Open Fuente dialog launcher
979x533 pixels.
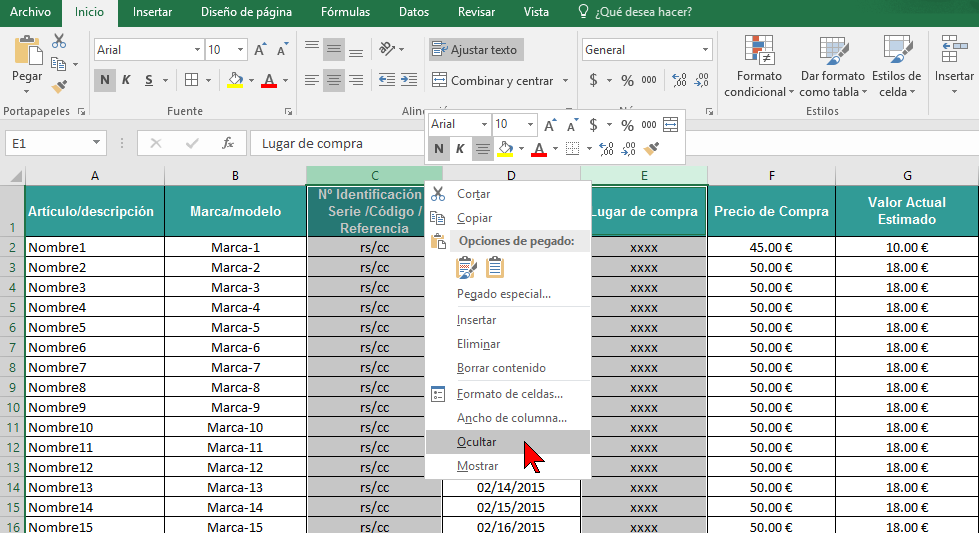pos(288,111)
